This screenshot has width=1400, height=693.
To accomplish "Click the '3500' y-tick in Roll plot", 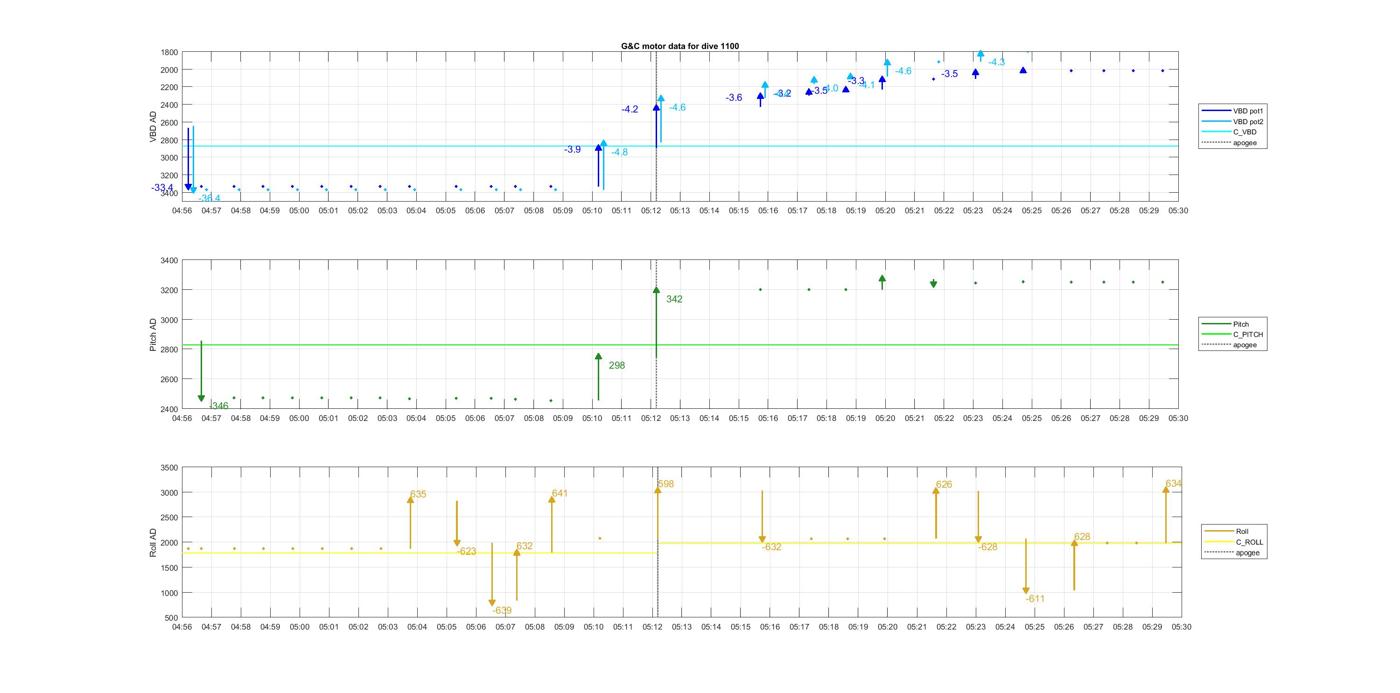I will click(169, 467).
